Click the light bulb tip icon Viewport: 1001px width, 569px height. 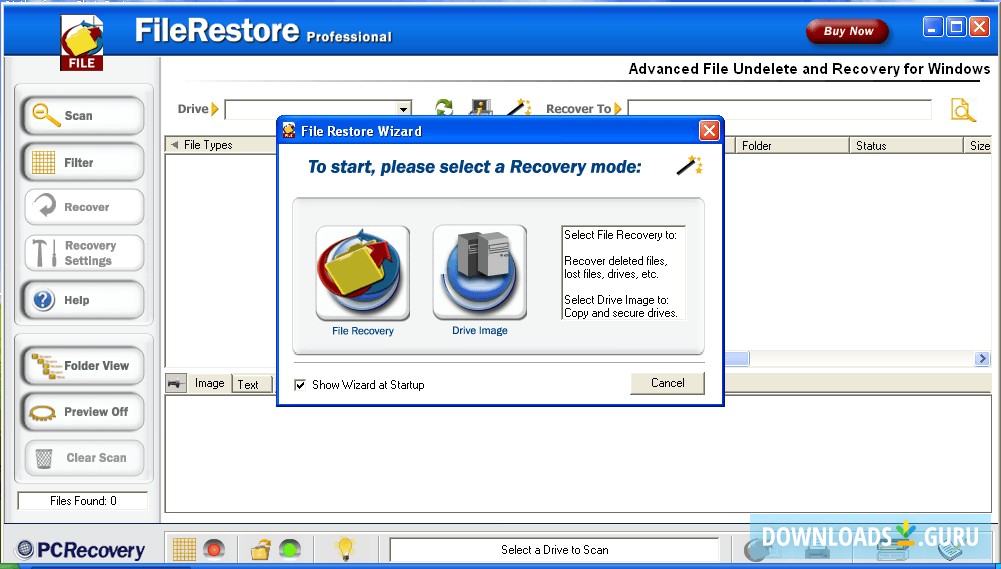345,549
